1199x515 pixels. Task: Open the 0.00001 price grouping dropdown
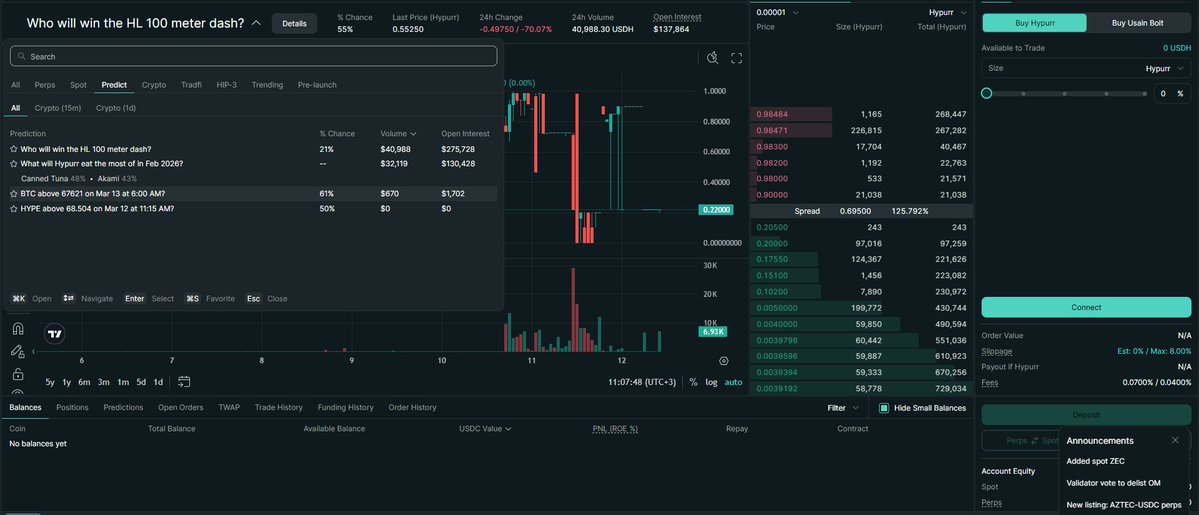click(777, 12)
